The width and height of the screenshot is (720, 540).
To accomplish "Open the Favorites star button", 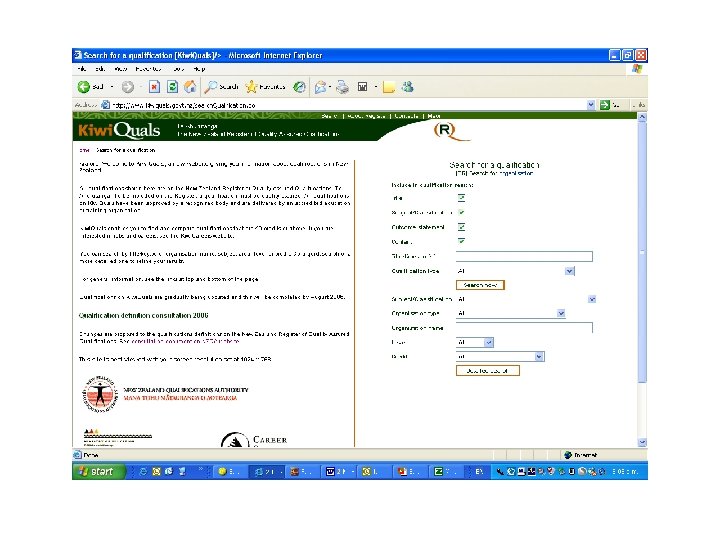I will (x=265, y=87).
